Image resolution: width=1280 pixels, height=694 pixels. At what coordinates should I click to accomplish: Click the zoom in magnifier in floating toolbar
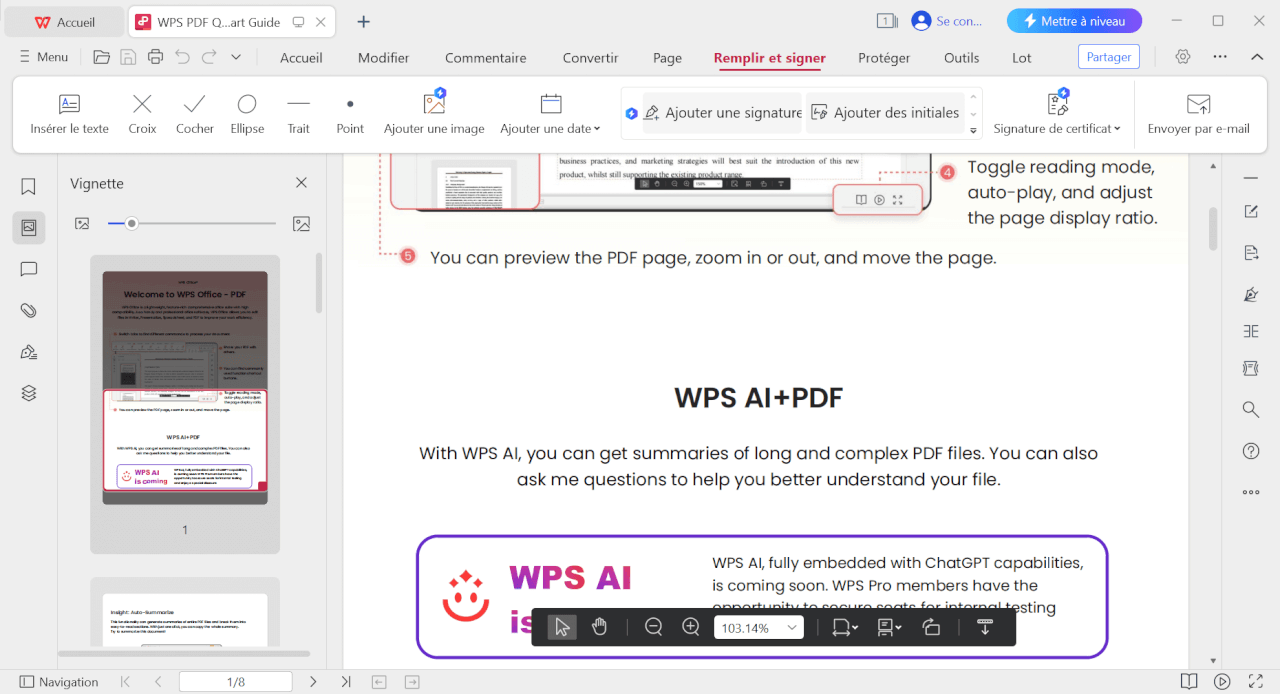[x=691, y=627]
